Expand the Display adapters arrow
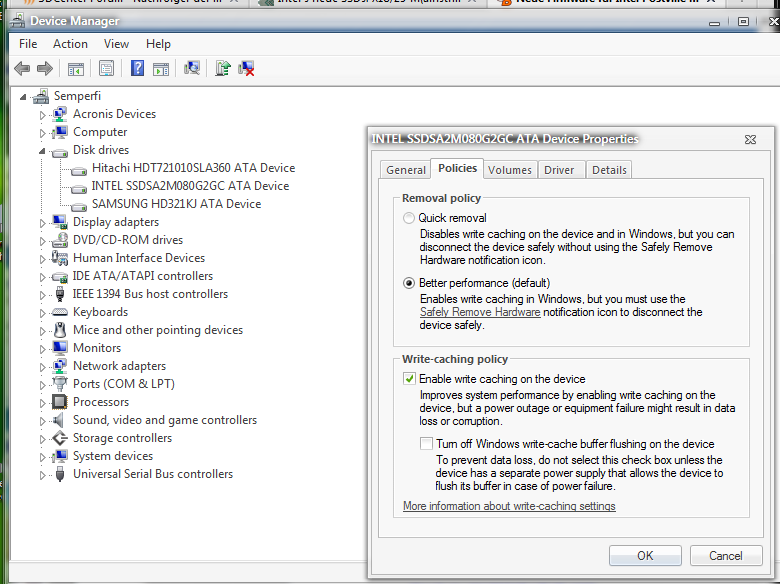The width and height of the screenshot is (780, 584). pos(42,223)
